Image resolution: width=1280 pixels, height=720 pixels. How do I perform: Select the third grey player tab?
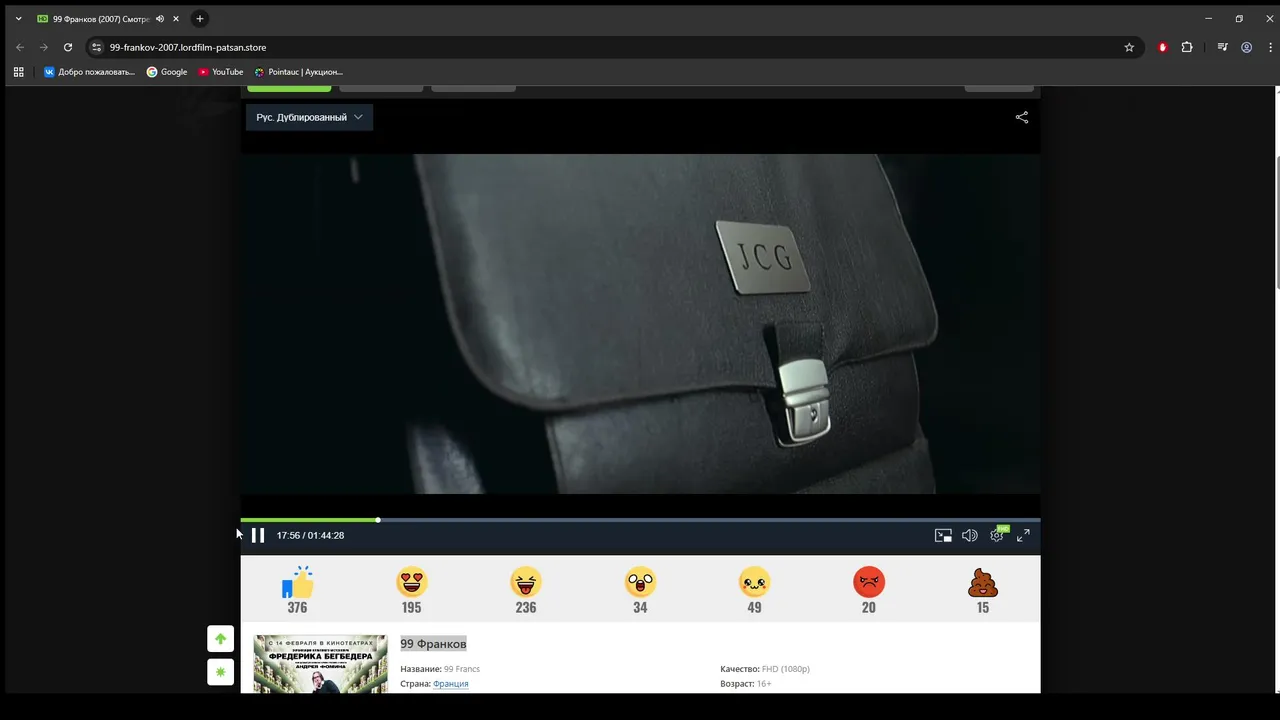coord(473,89)
